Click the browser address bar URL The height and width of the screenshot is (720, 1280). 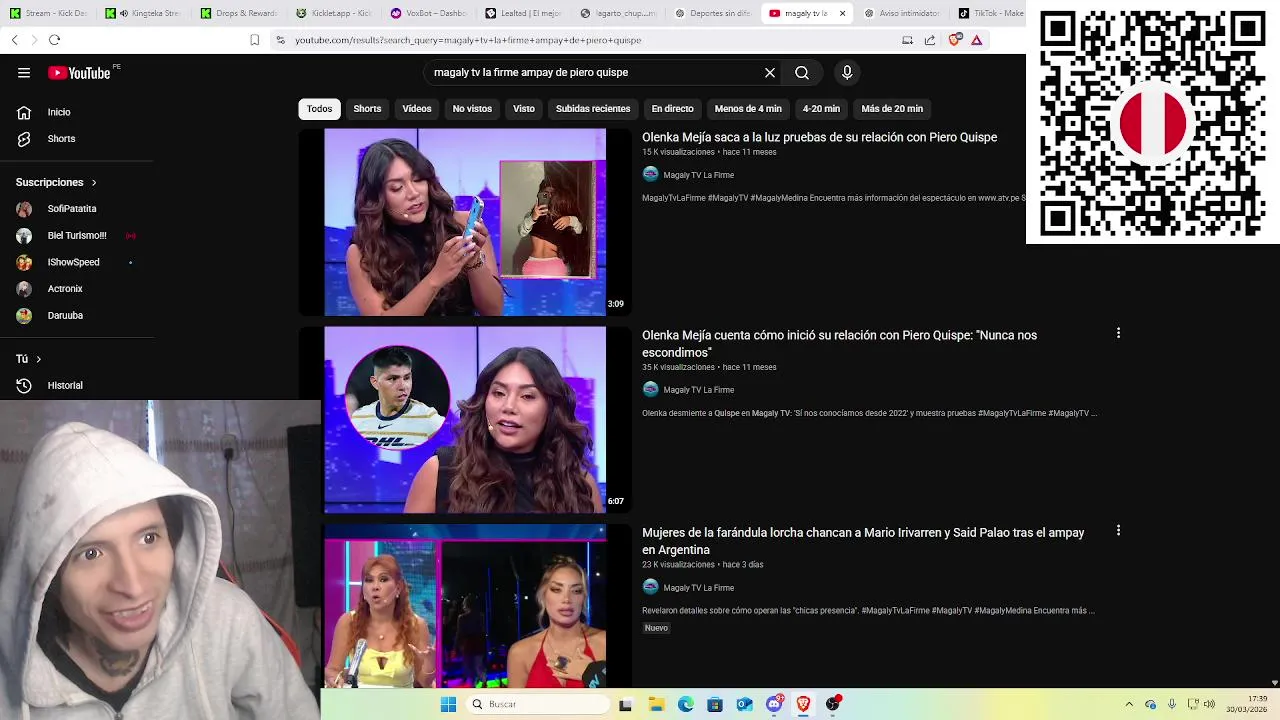(x=468, y=40)
